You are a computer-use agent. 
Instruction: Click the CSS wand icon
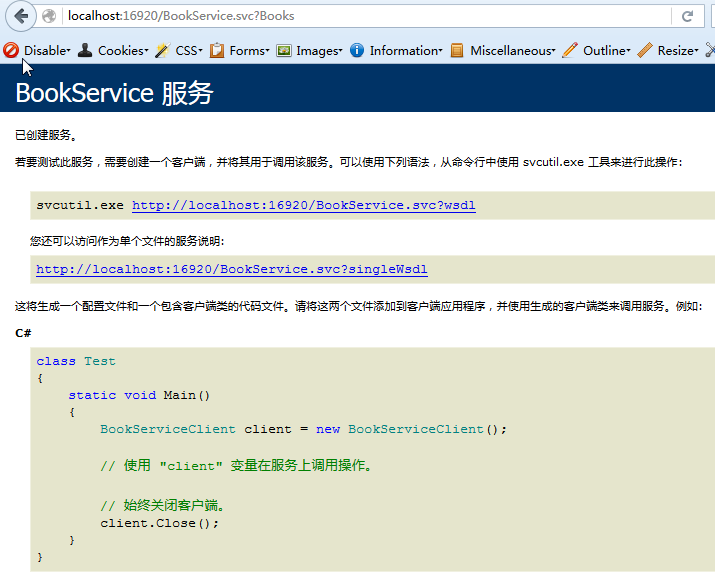162,50
